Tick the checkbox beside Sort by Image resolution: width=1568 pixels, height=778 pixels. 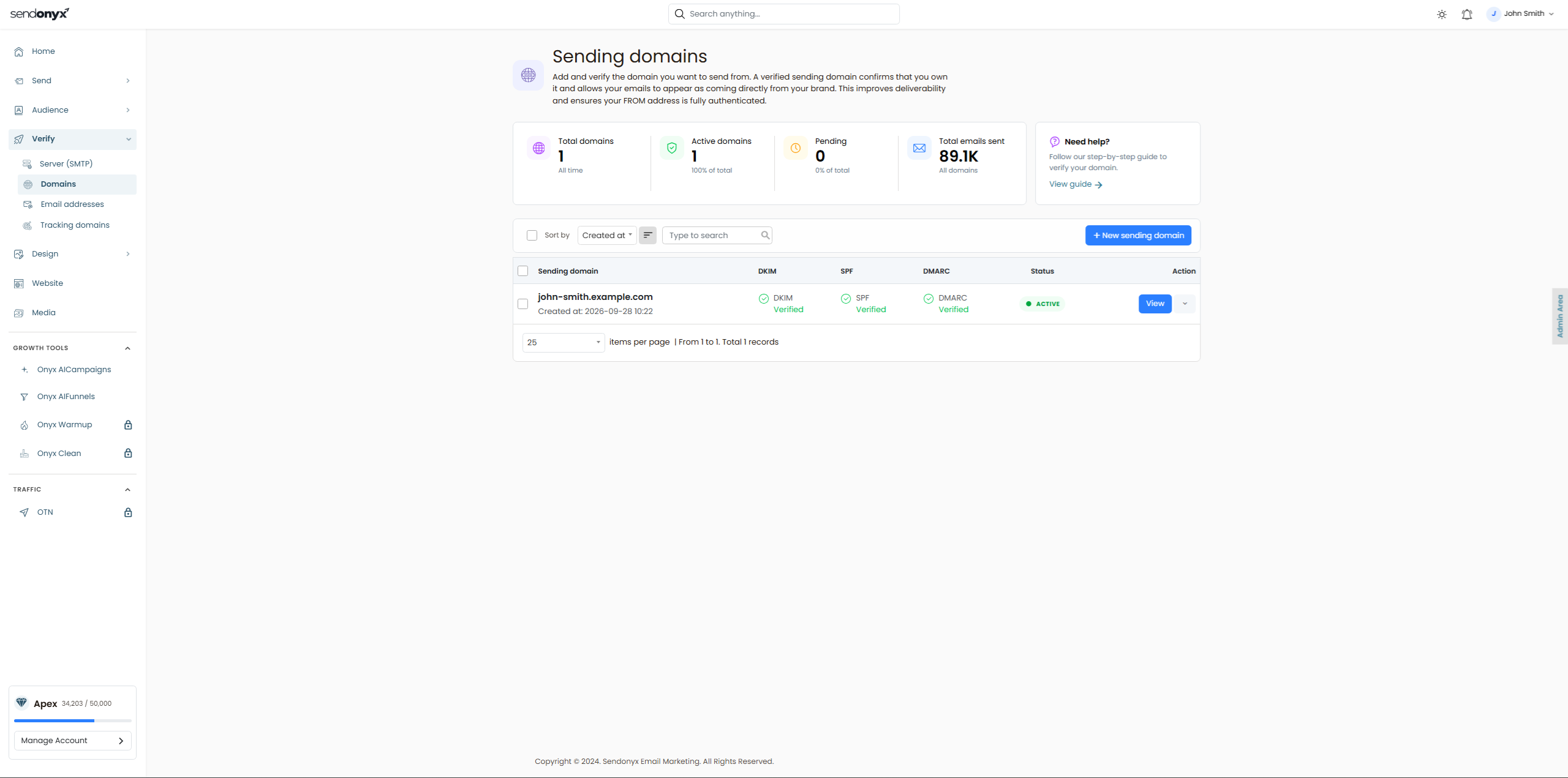532,235
